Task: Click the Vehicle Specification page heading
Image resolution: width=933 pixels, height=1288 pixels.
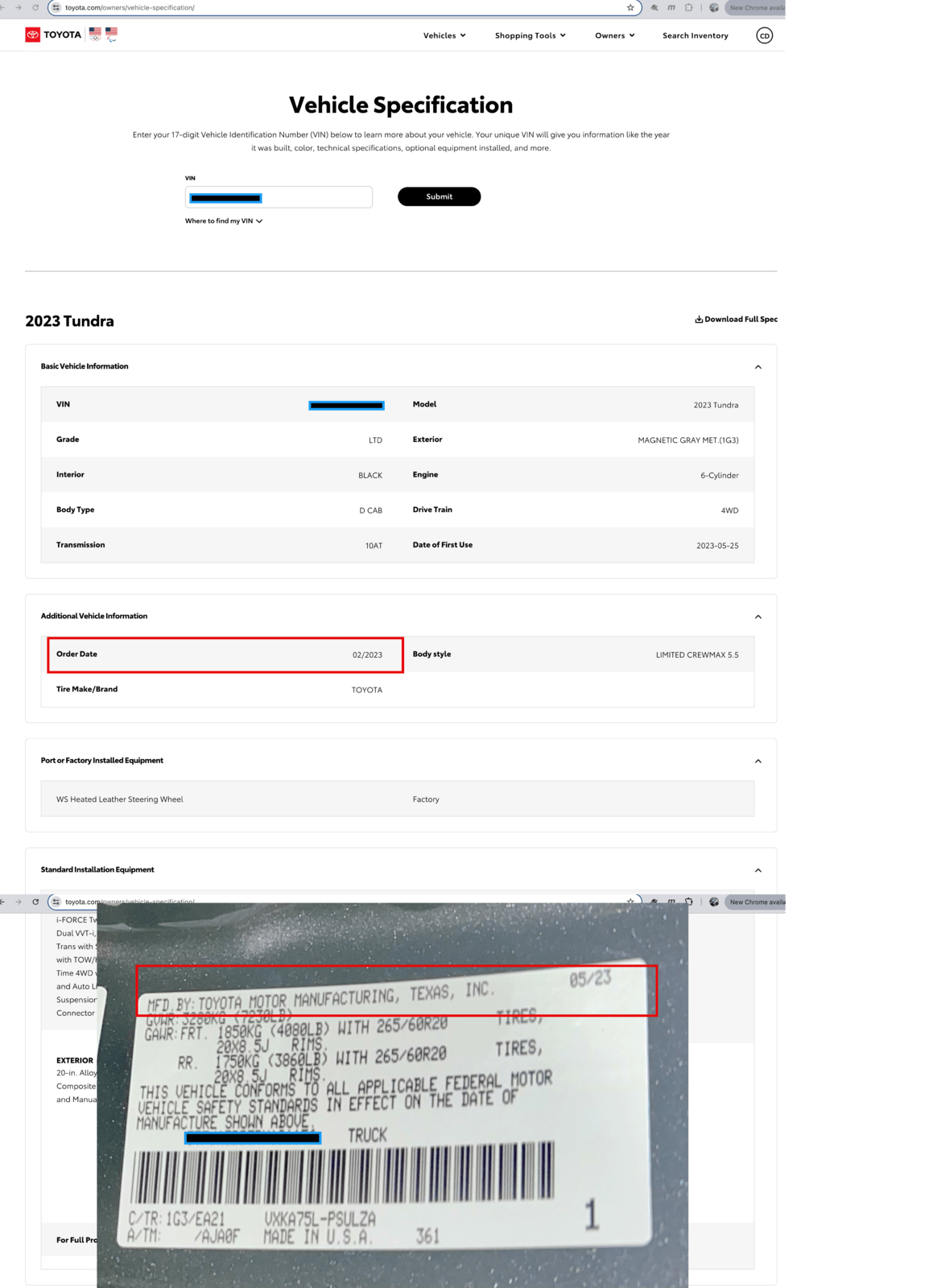Action: pos(401,105)
